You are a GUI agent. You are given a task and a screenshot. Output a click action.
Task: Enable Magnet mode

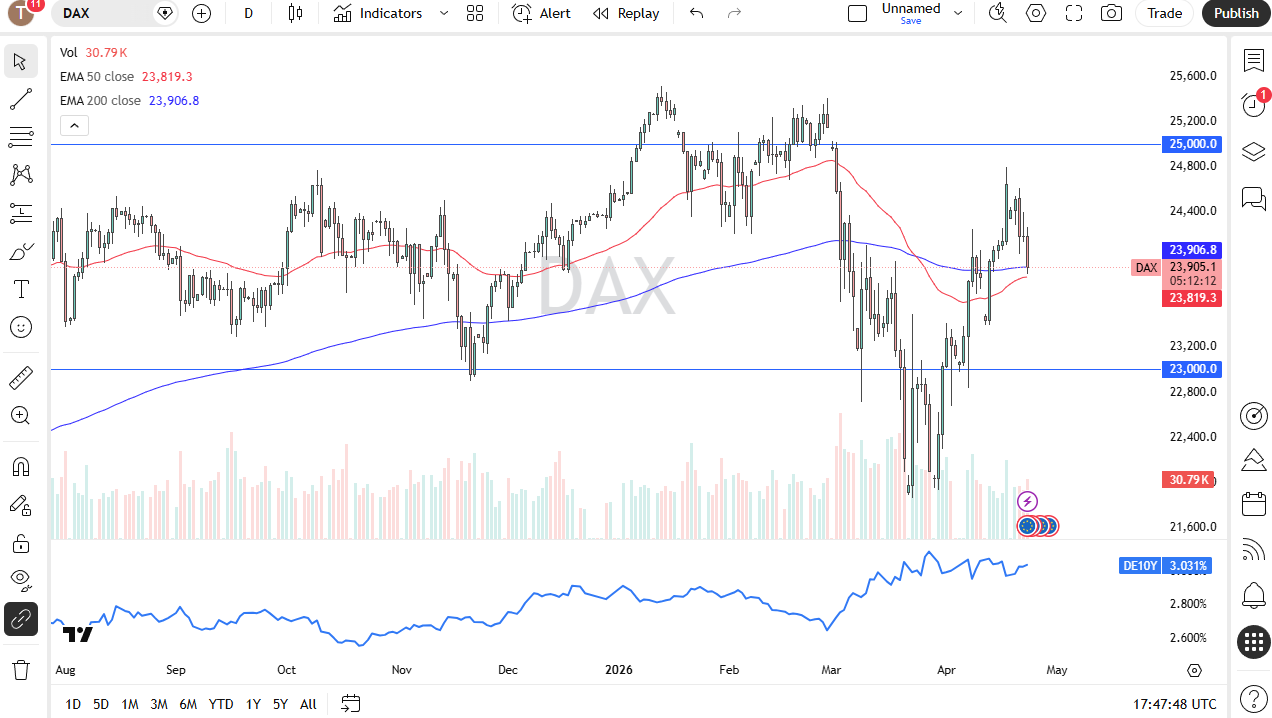20,466
